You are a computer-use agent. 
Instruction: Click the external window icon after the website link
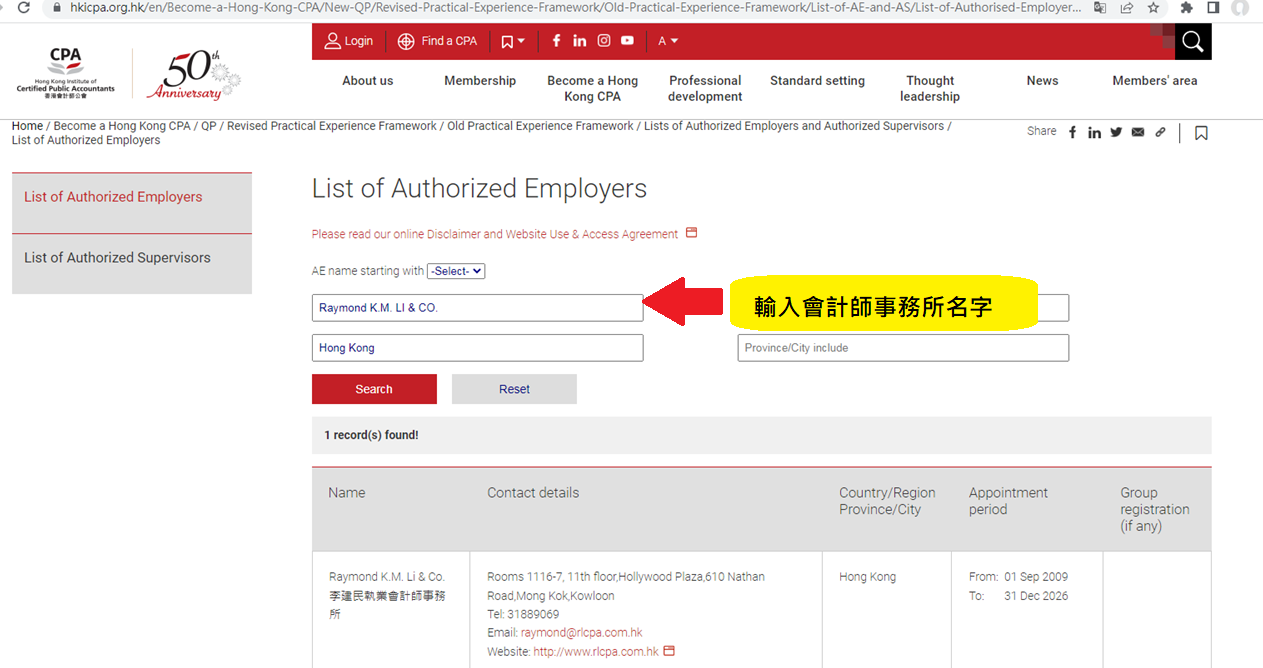(x=669, y=651)
